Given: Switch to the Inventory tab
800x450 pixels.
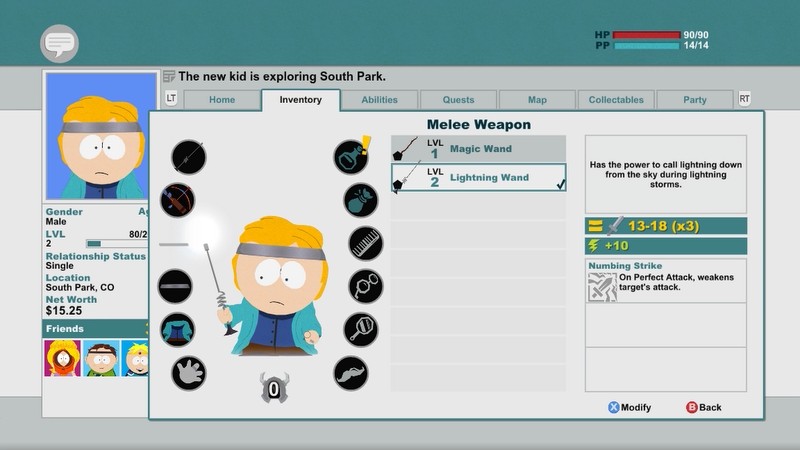Looking at the screenshot, I should [301, 100].
